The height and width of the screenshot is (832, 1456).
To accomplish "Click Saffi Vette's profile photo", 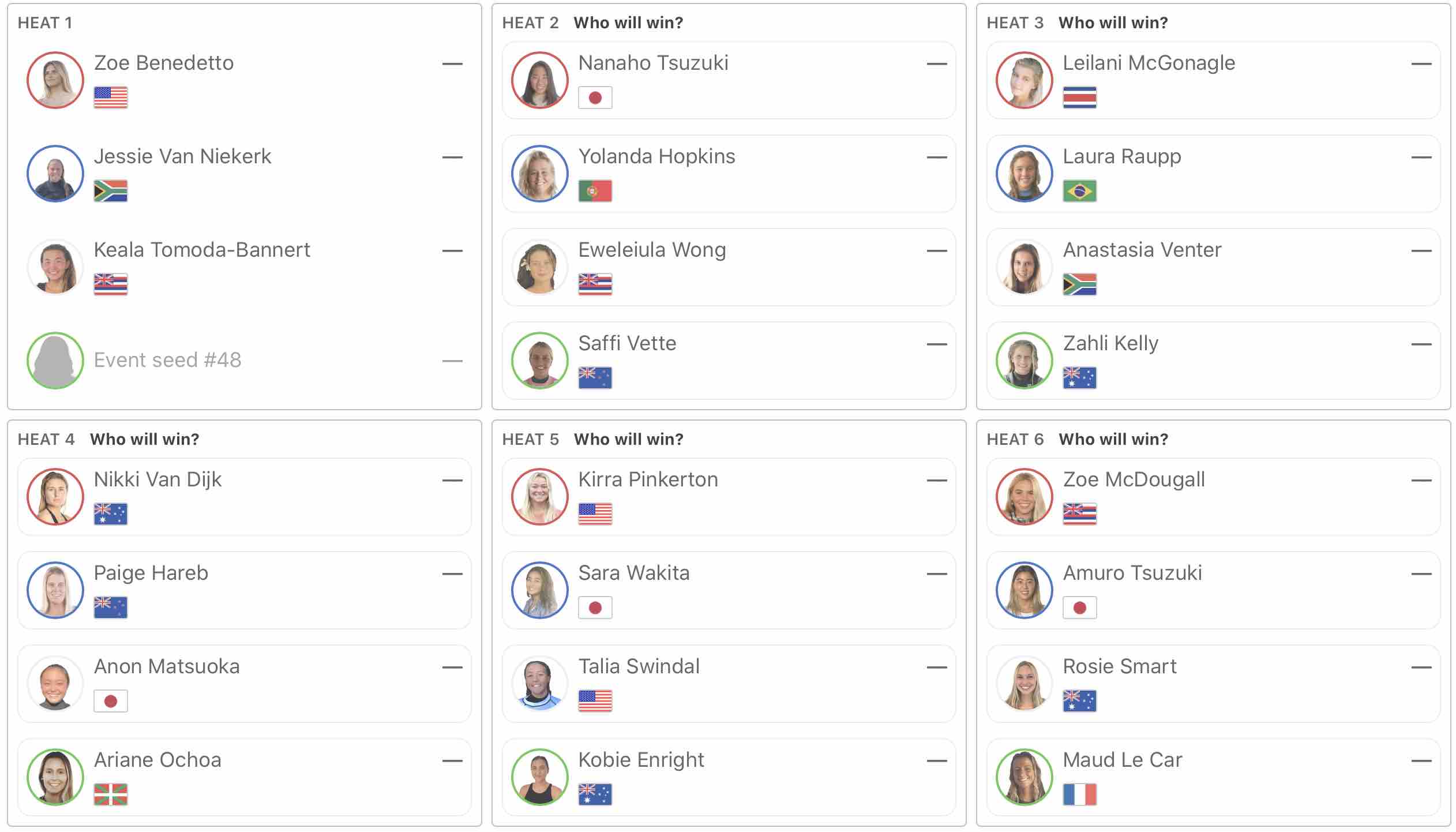I will [540, 361].
